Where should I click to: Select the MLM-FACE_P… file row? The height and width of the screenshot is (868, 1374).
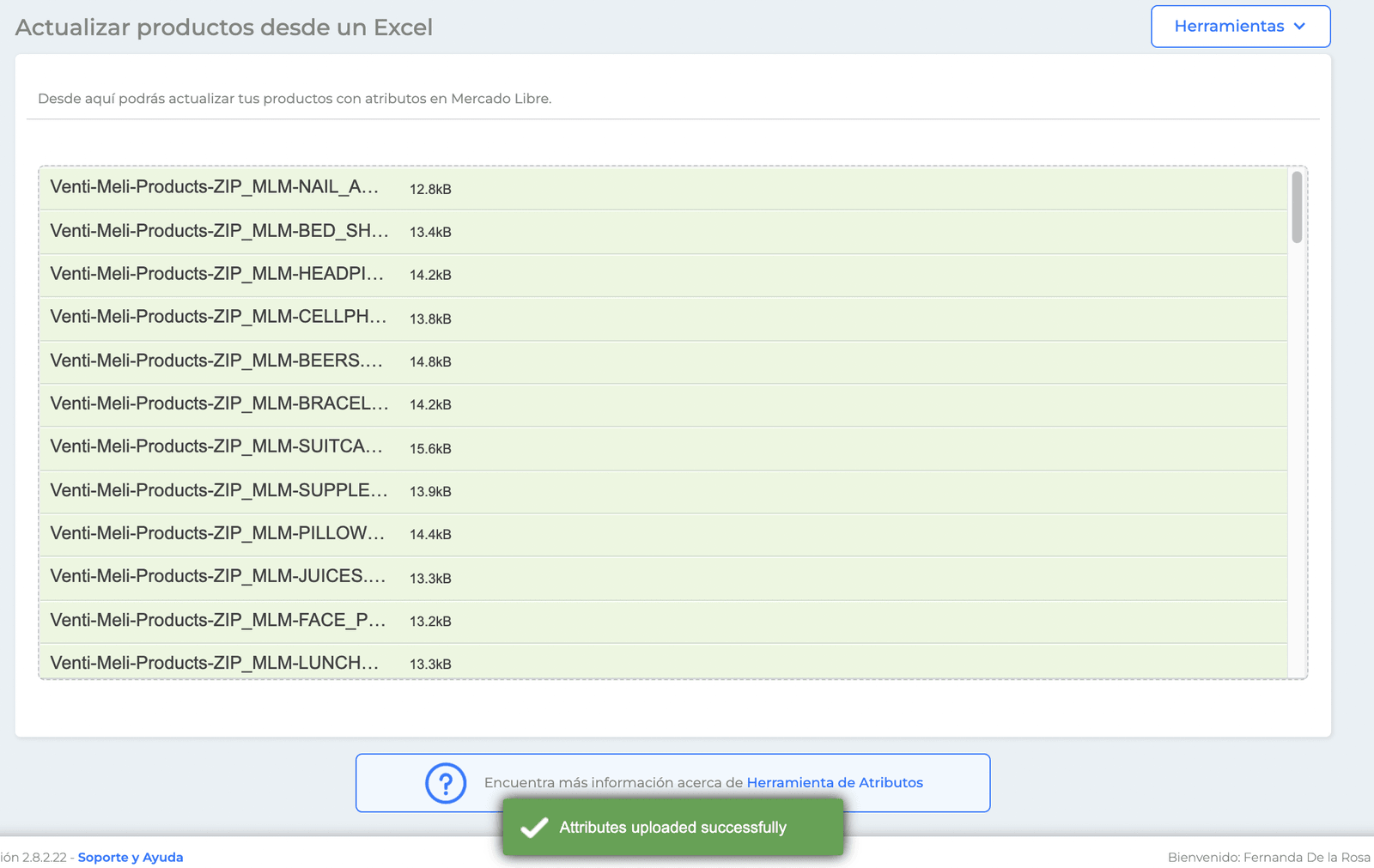point(663,621)
